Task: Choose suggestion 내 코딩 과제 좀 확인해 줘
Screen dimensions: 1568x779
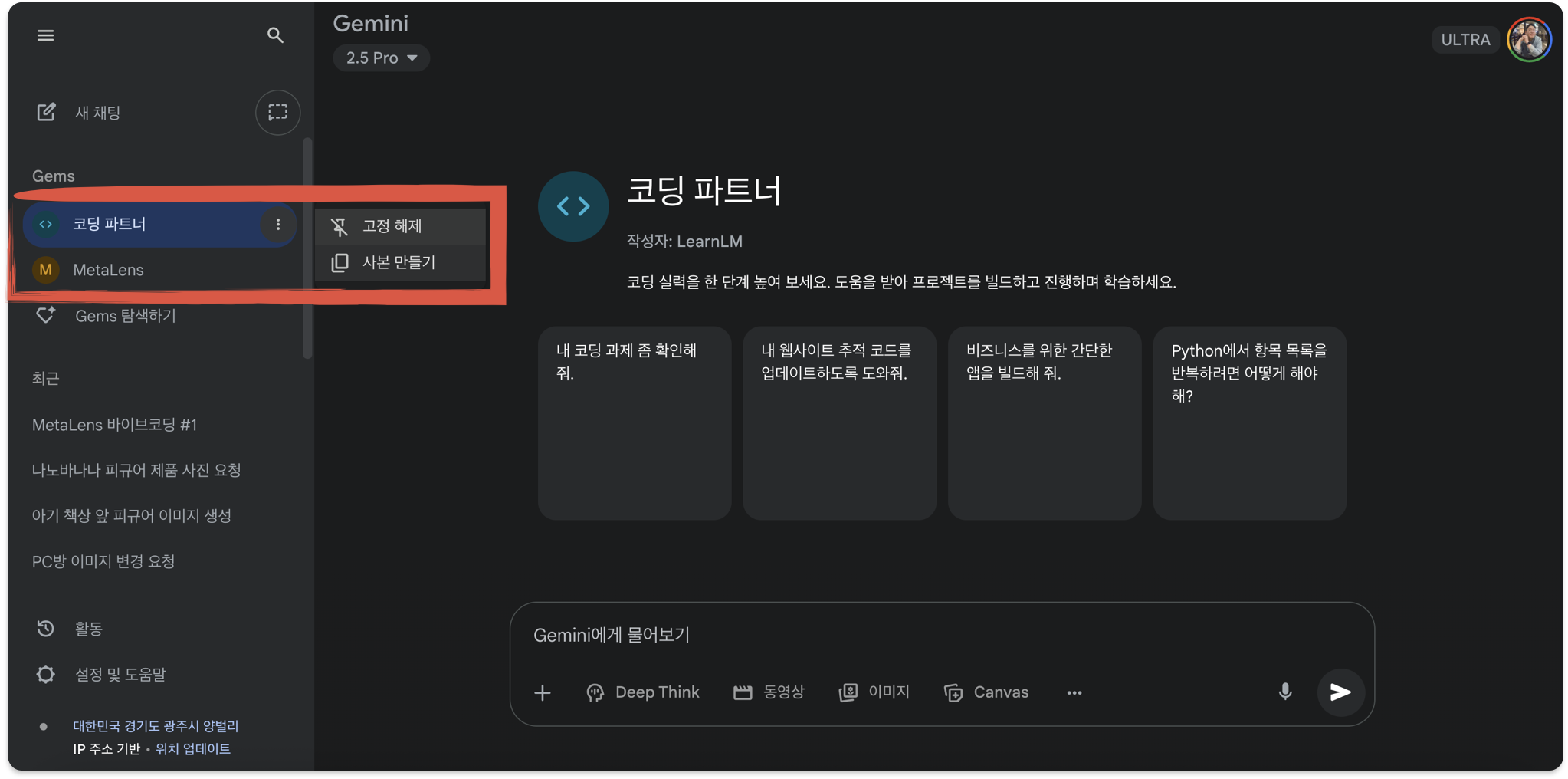Action: click(x=635, y=423)
